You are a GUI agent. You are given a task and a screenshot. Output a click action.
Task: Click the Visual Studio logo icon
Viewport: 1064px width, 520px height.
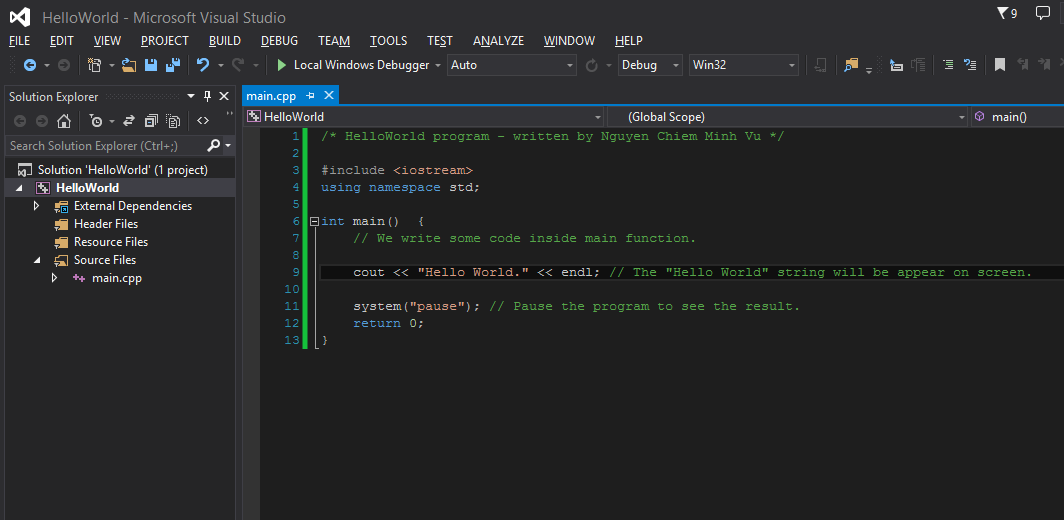click(20, 17)
